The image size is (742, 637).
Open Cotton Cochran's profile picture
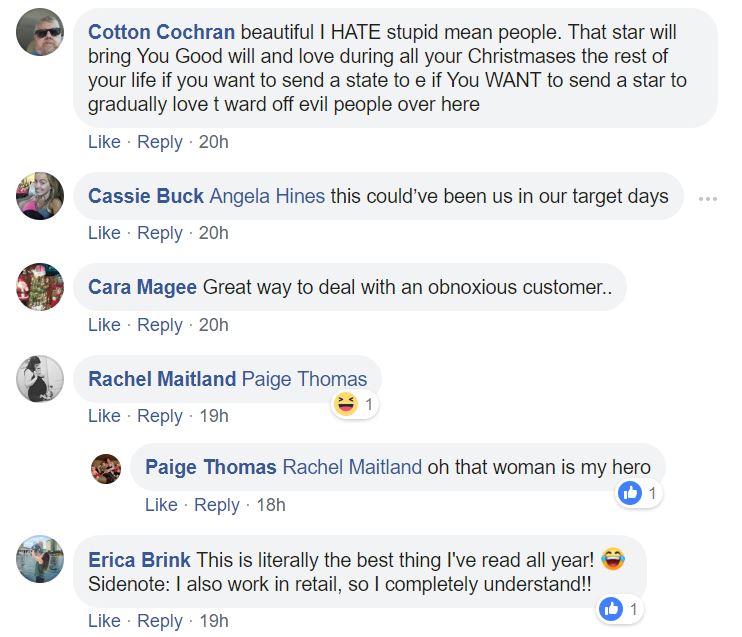40,33
